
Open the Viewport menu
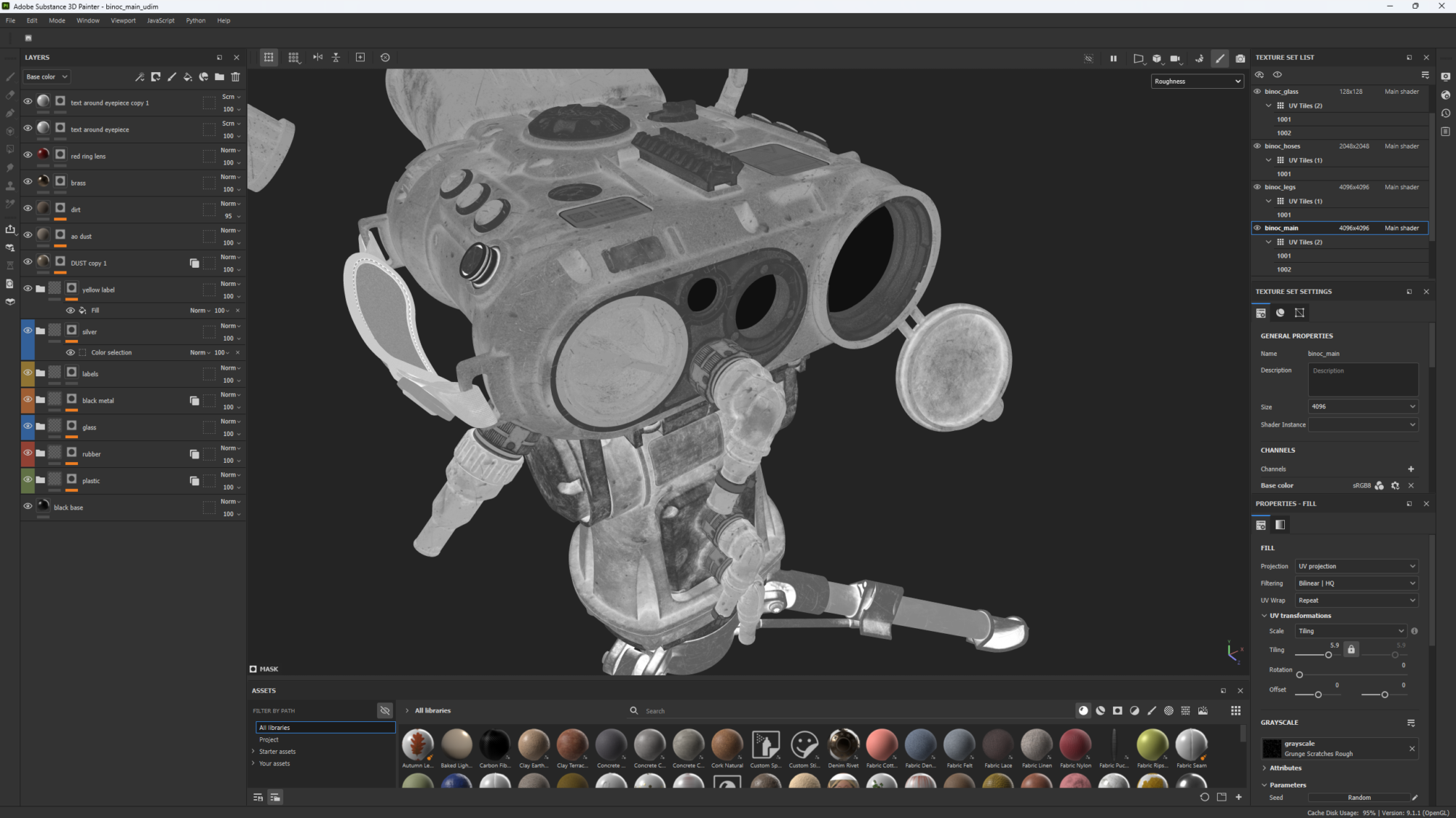pyautogui.click(x=123, y=20)
